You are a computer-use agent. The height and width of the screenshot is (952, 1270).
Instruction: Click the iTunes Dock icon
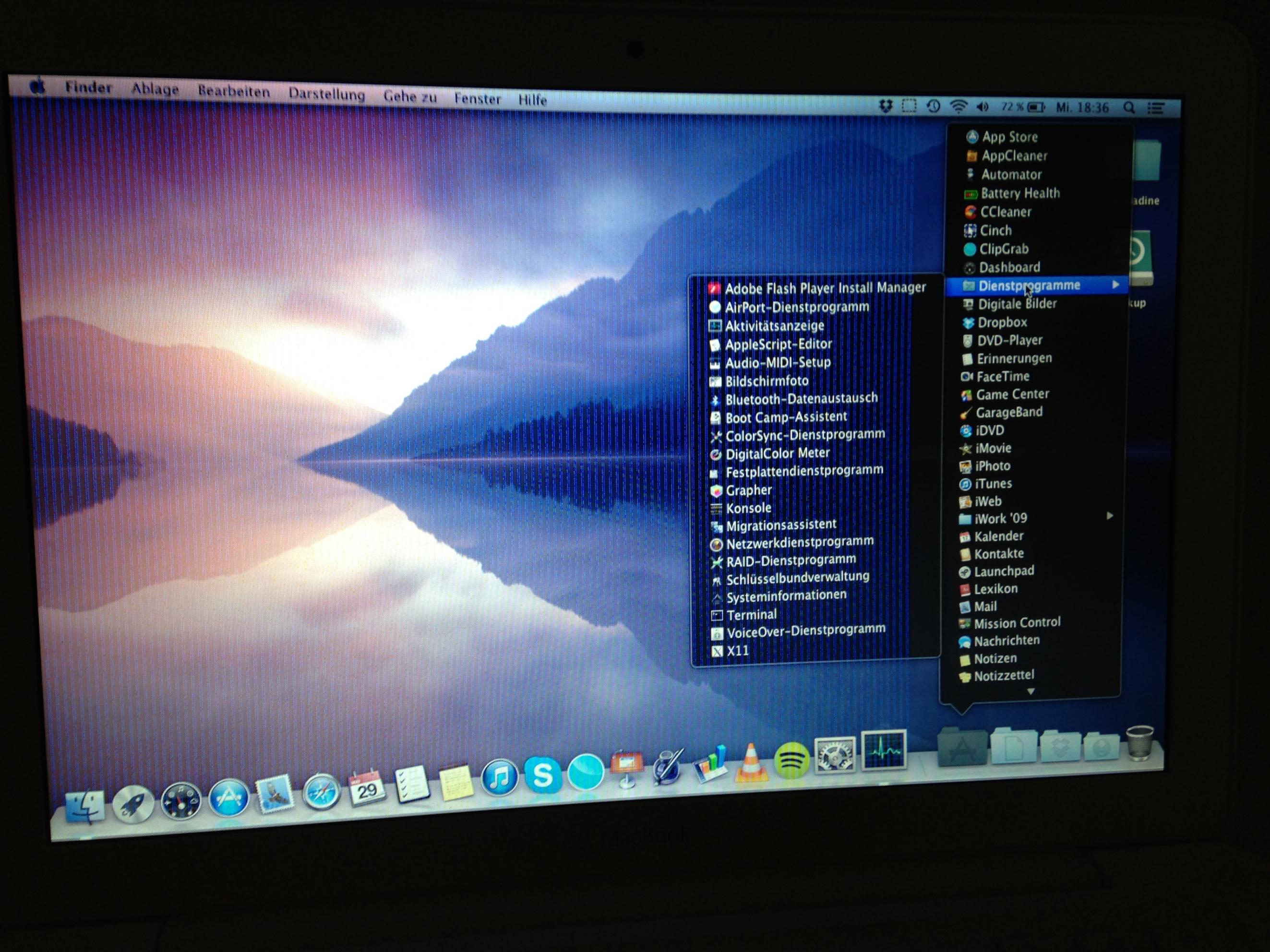pos(500,777)
